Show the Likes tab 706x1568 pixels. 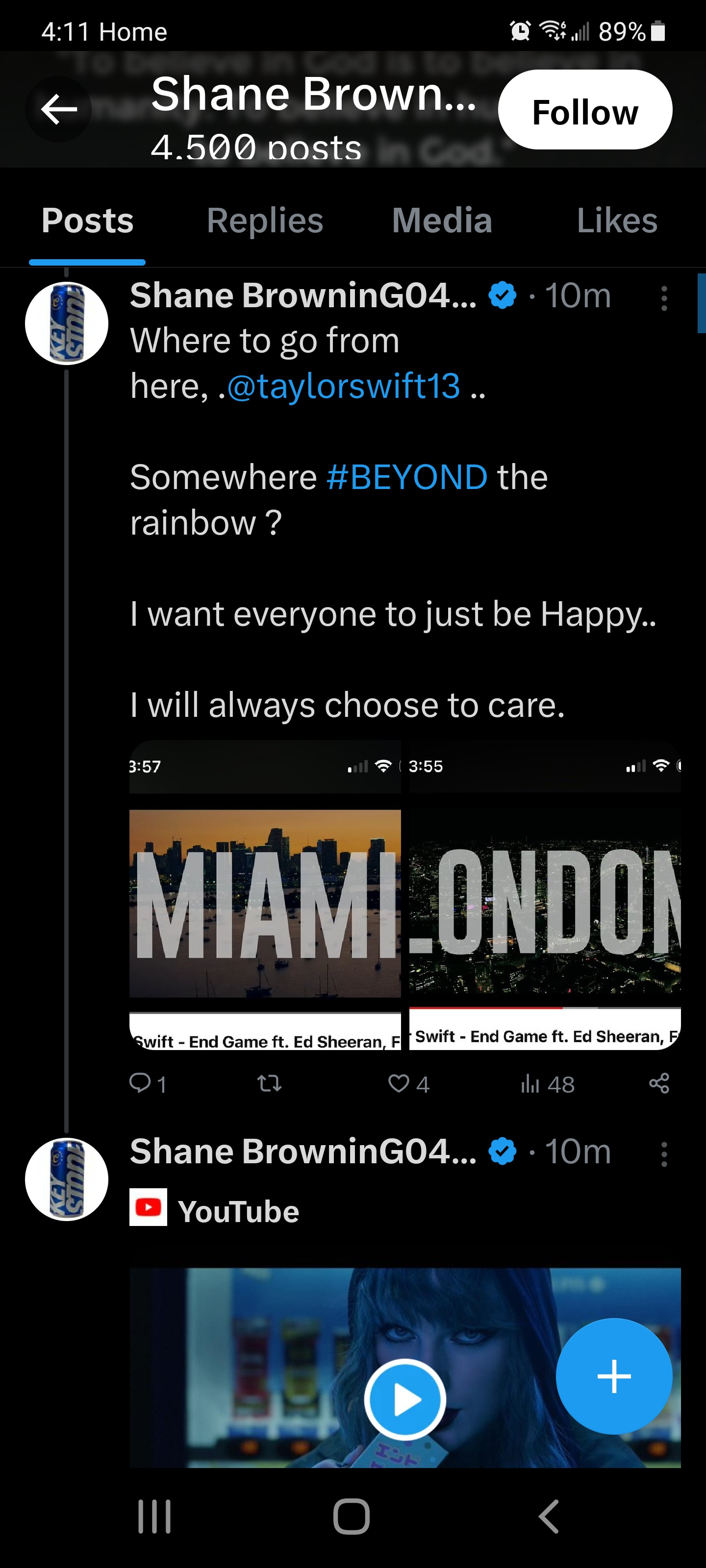(x=616, y=220)
